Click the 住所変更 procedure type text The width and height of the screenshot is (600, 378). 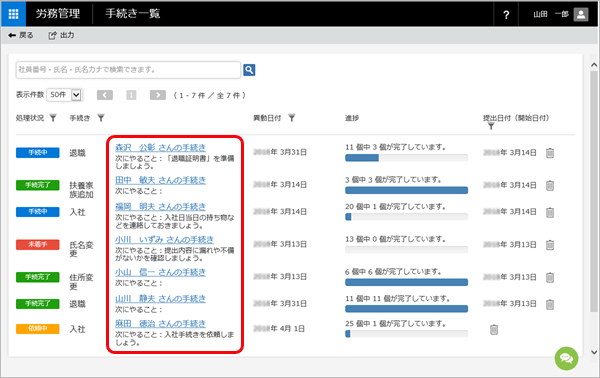coord(81,282)
